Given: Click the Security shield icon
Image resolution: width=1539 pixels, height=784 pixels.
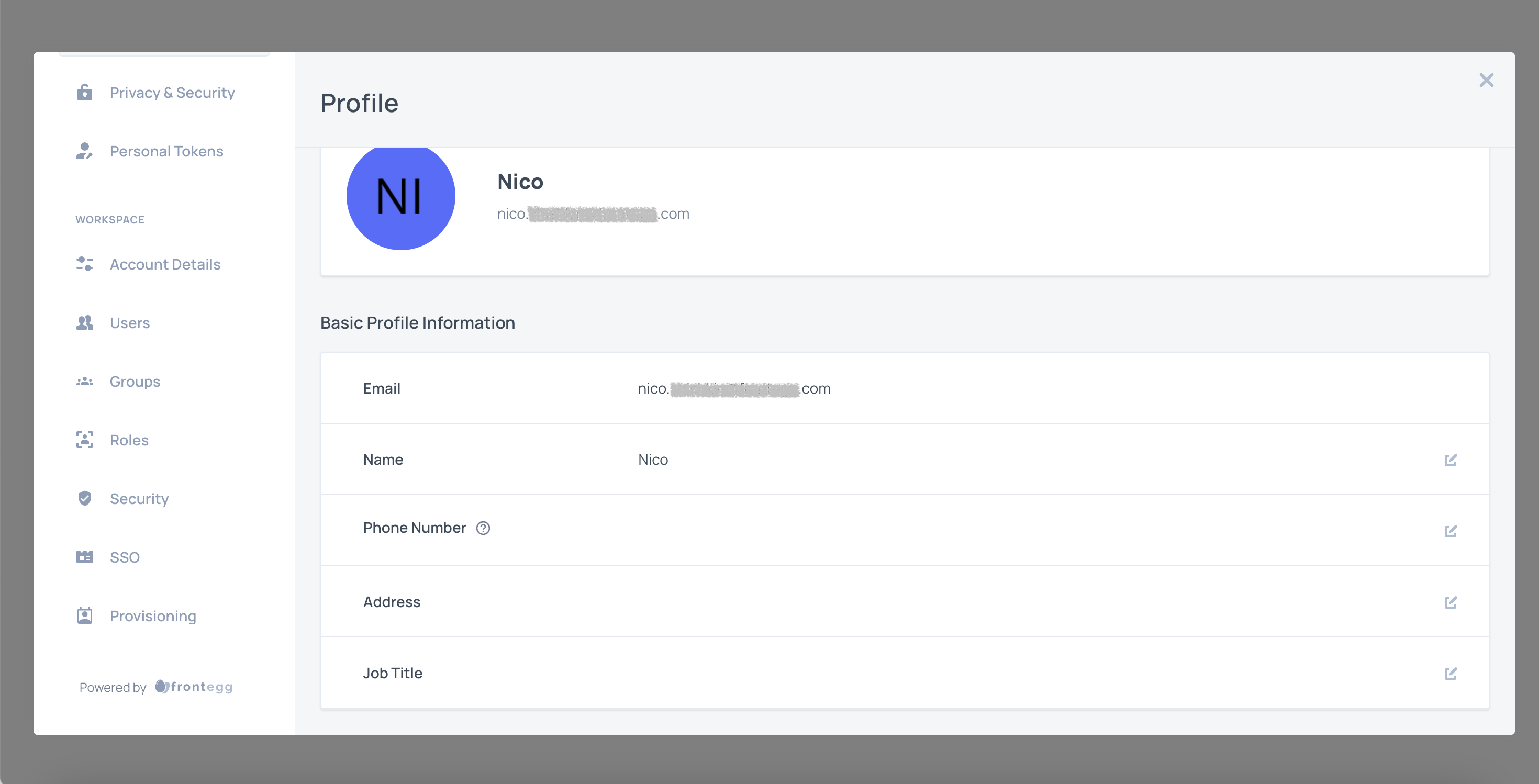Looking at the screenshot, I should click(x=84, y=498).
